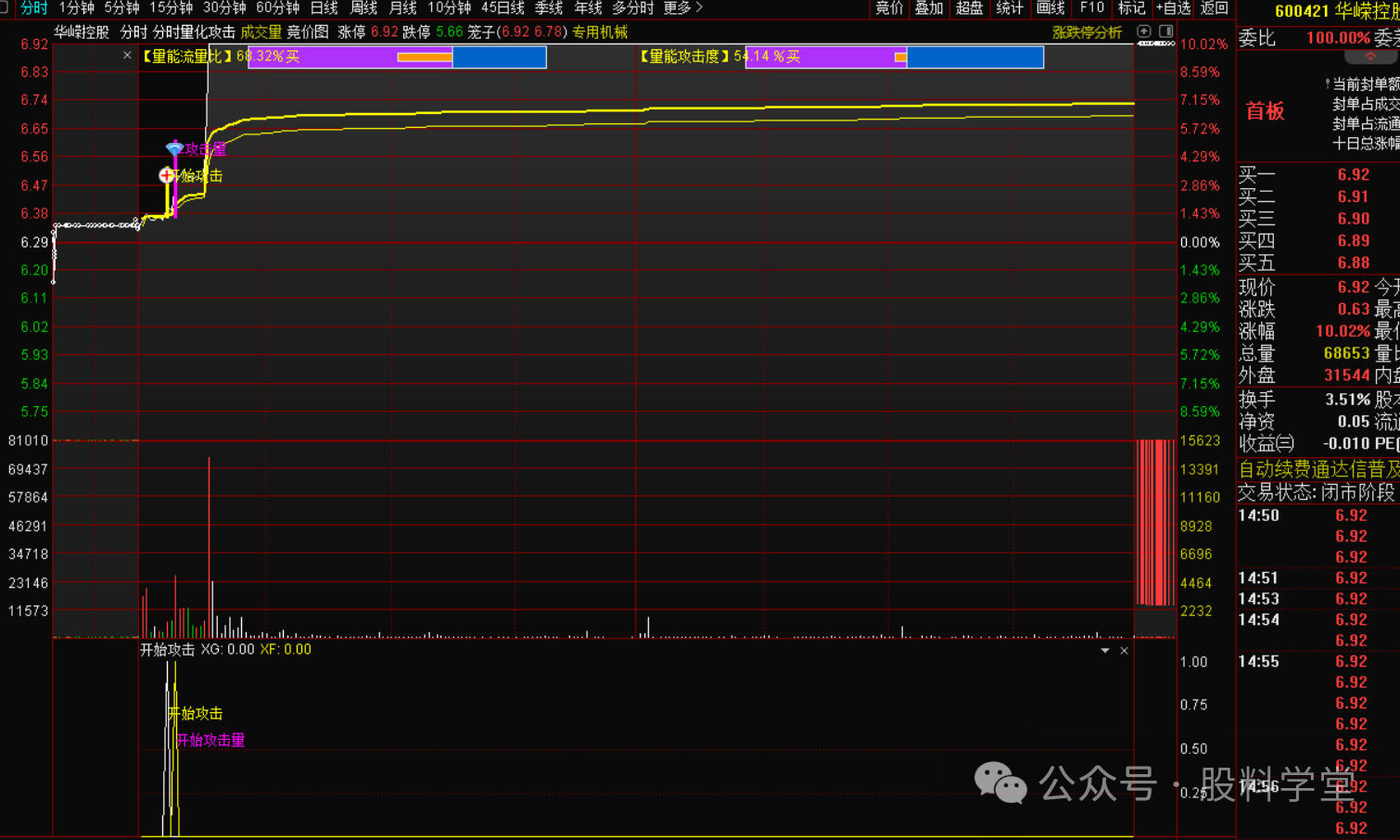This screenshot has height=840, width=1400.
Task: Toggle the 成交量 volume display
Action: (261, 32)
